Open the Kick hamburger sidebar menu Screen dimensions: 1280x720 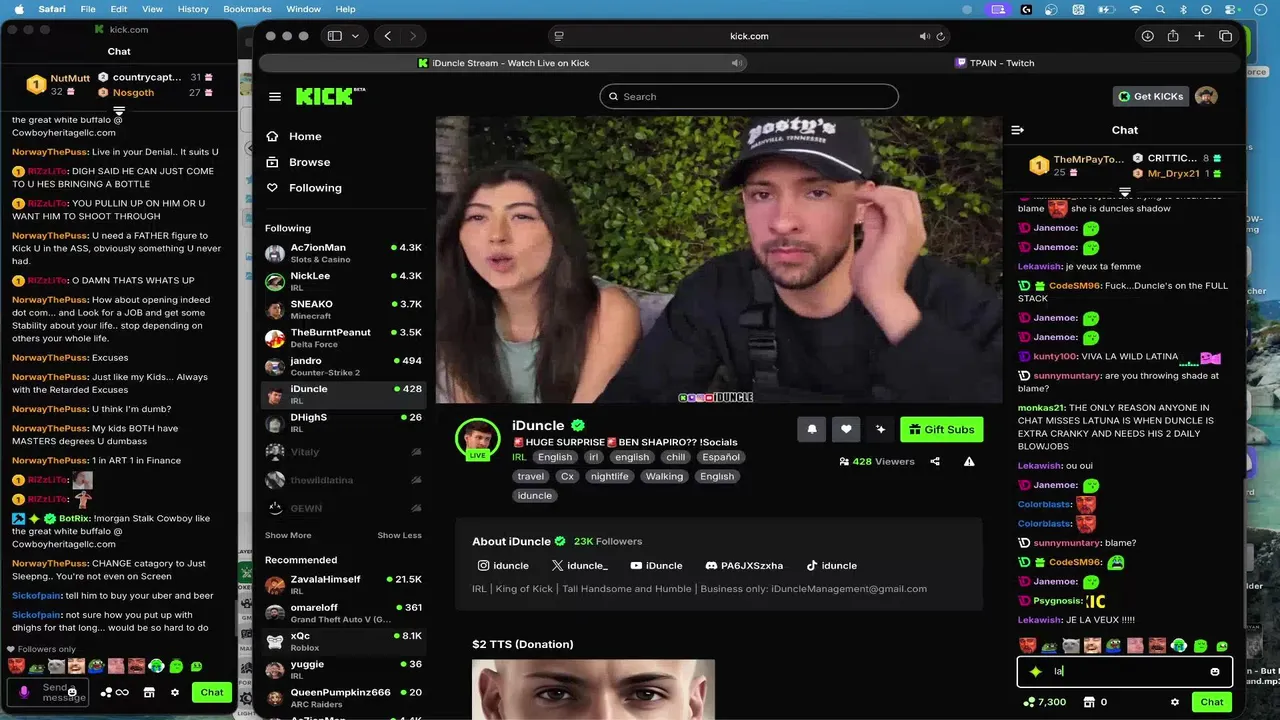(x=275, y=96)
